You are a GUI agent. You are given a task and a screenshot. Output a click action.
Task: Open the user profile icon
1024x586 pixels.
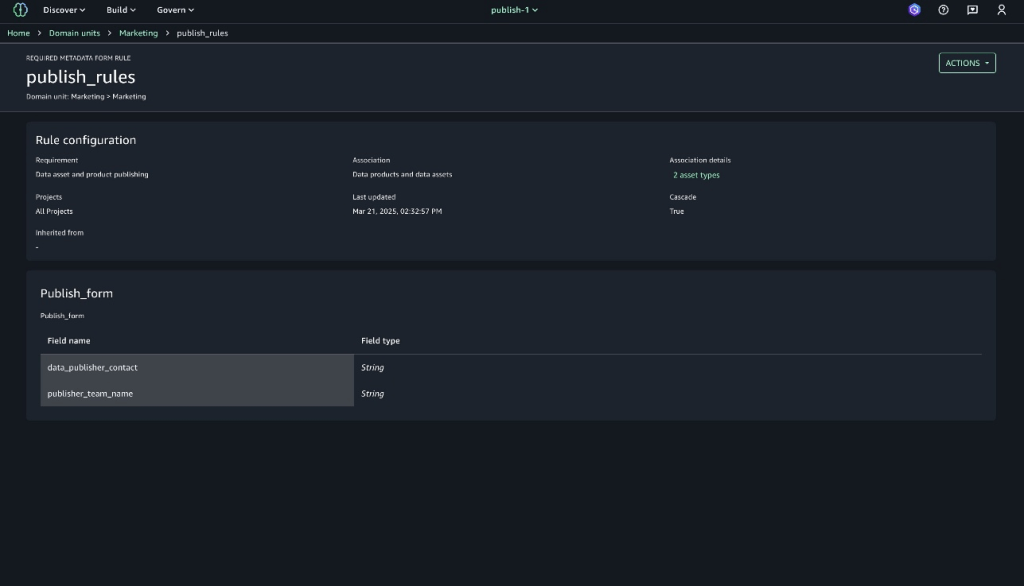(x=1001, y=10)
